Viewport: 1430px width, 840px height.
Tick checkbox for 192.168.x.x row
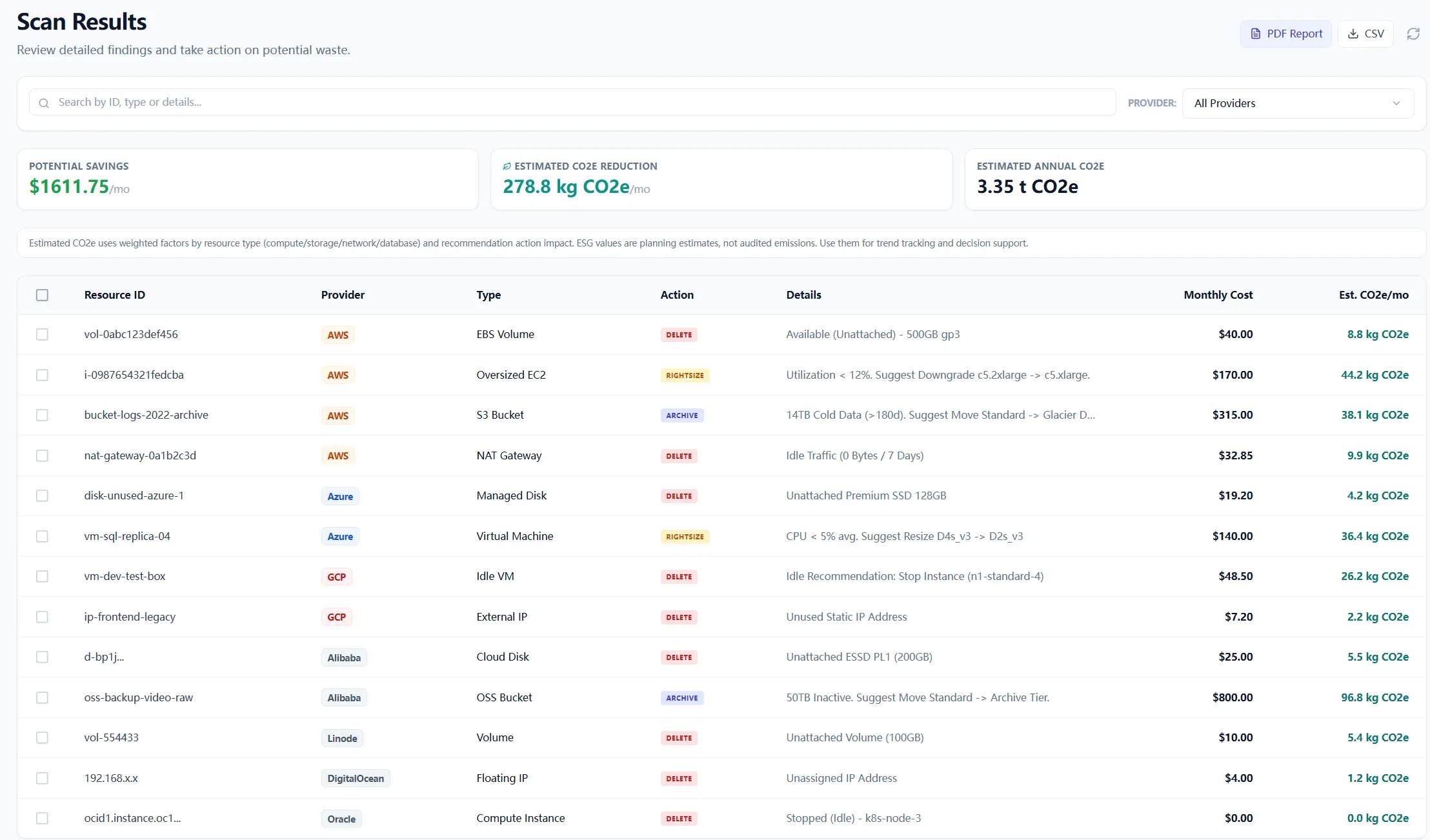(x=42, y=778)
